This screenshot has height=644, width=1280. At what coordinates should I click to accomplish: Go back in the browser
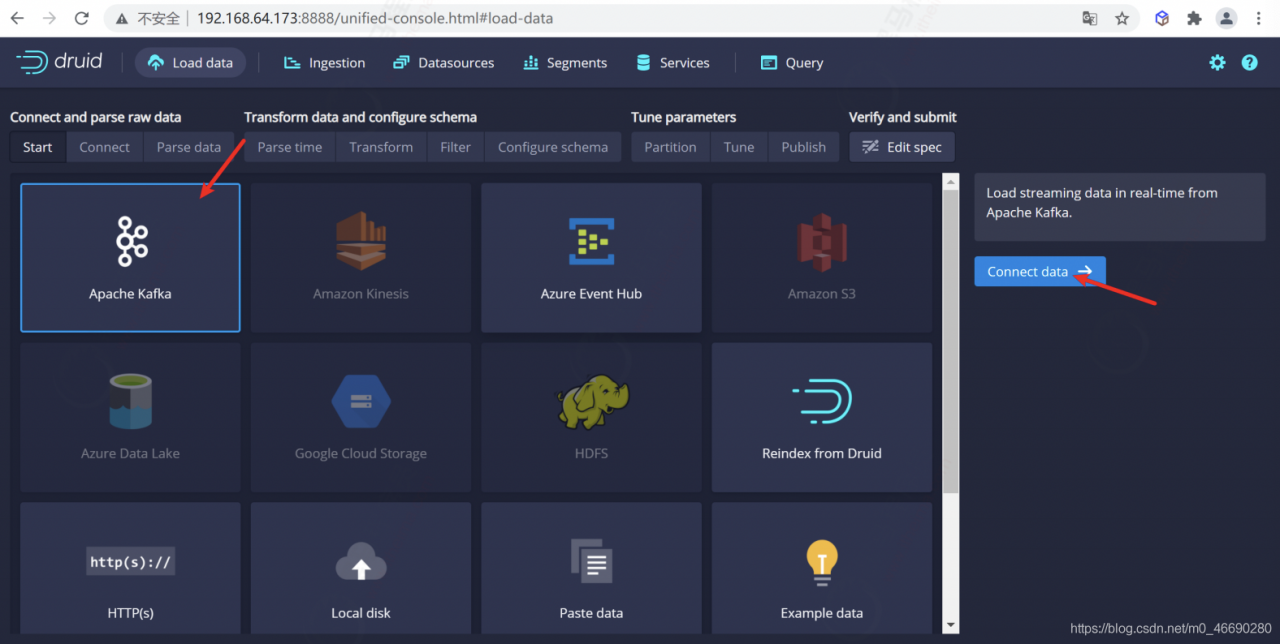point(17,18)
